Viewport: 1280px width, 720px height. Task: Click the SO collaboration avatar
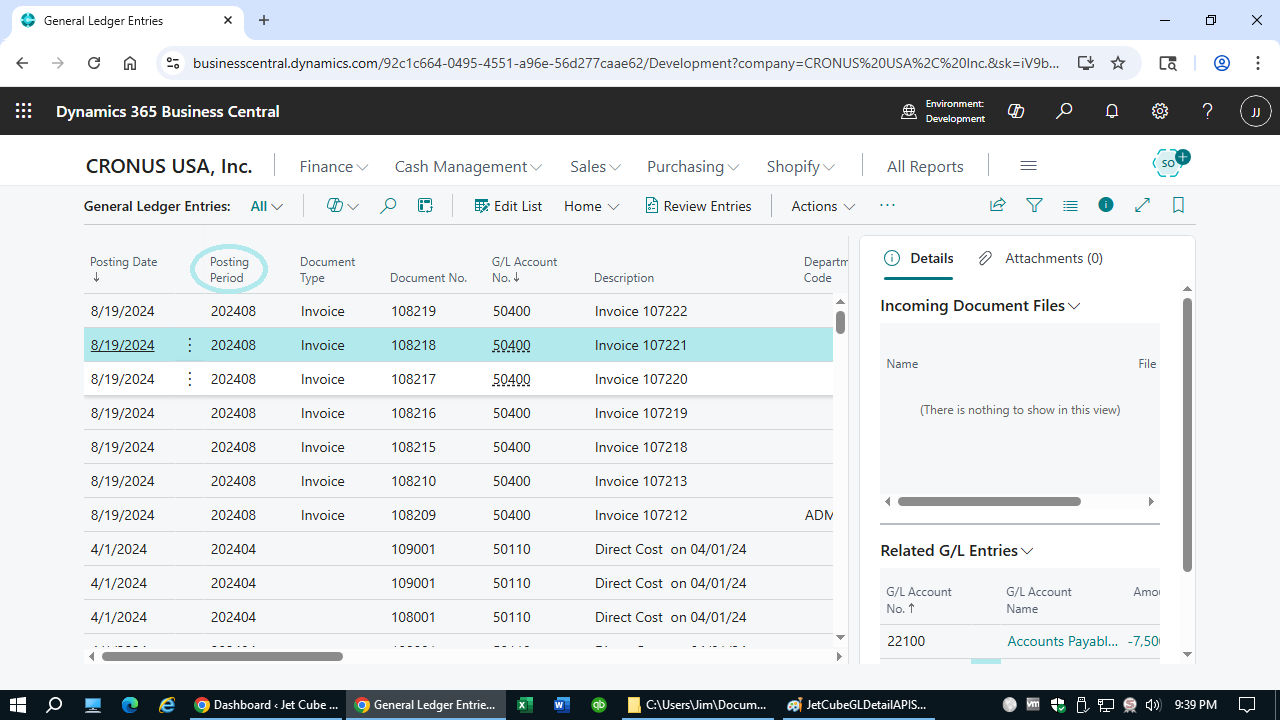point(1169,163)
